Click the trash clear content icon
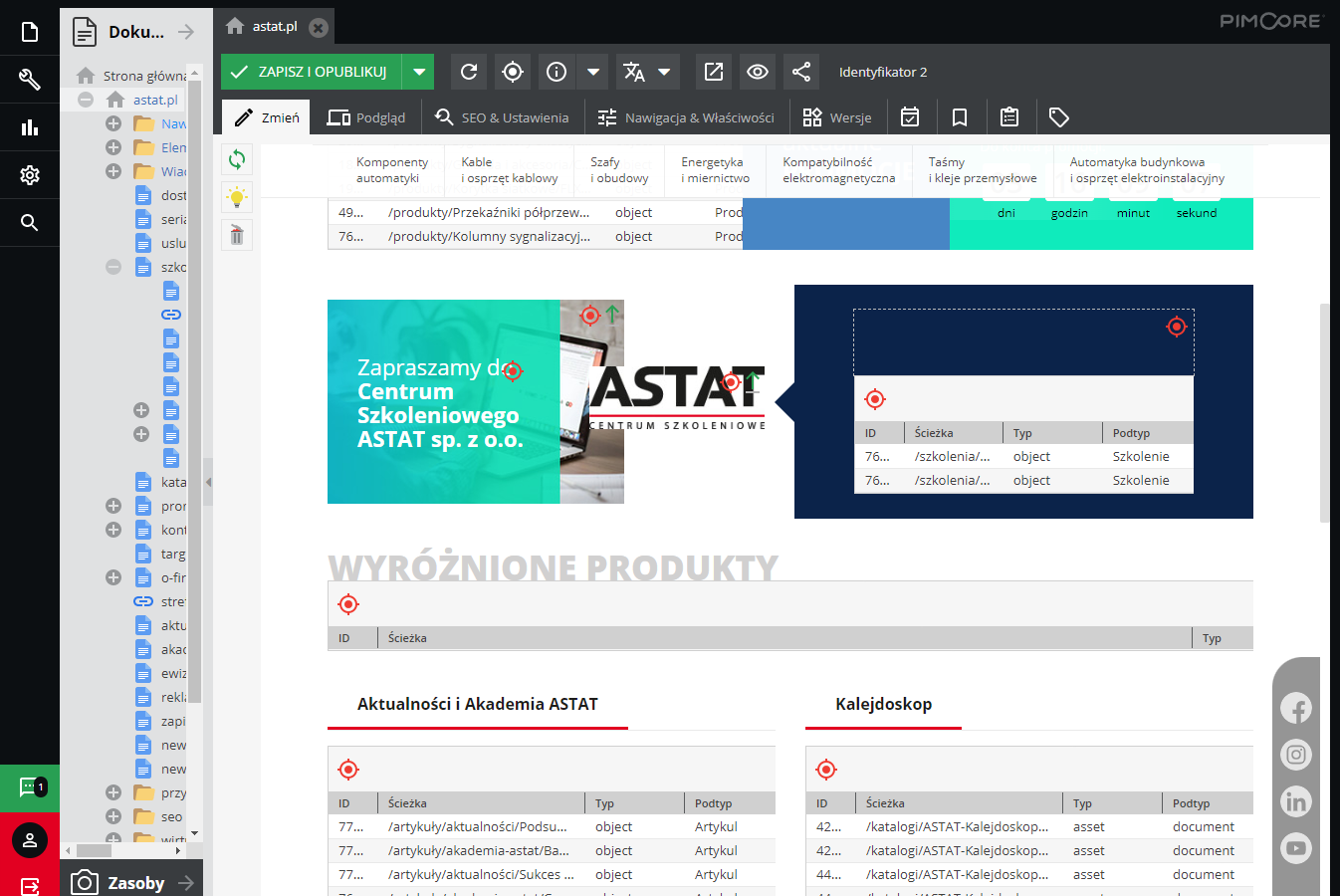Image resolution: width=1340 pixels, height=896 pixels. coord(237,235)
